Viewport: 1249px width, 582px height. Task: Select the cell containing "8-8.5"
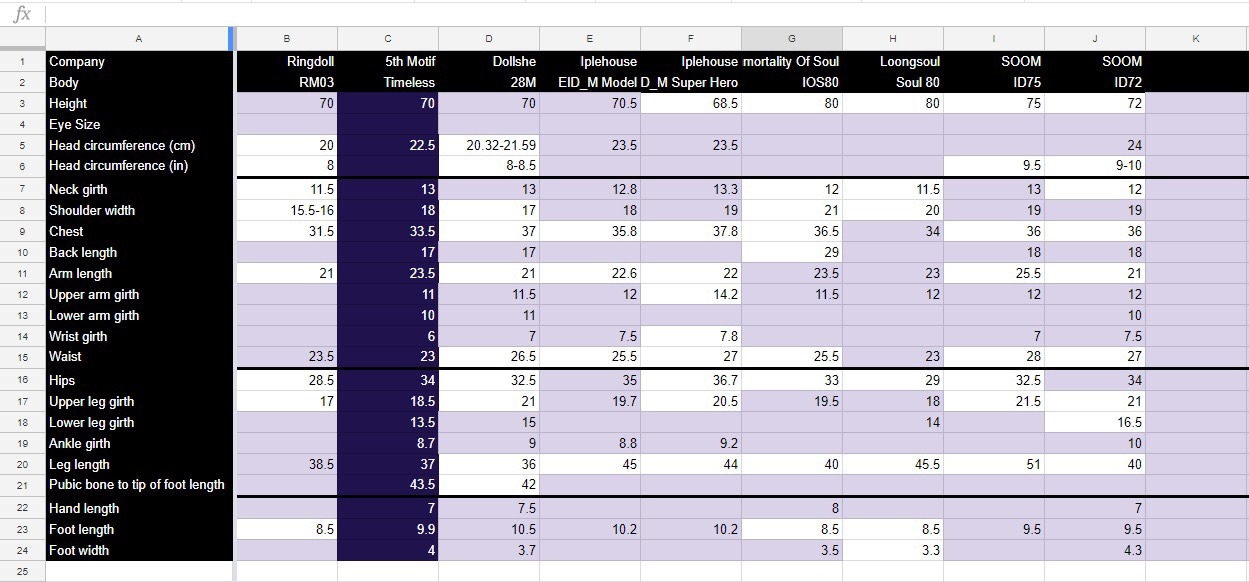tap(489, 166)
